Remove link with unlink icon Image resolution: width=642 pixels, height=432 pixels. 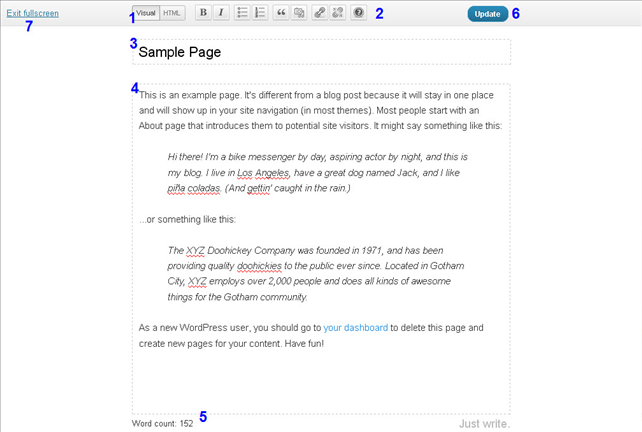point(338,13)
